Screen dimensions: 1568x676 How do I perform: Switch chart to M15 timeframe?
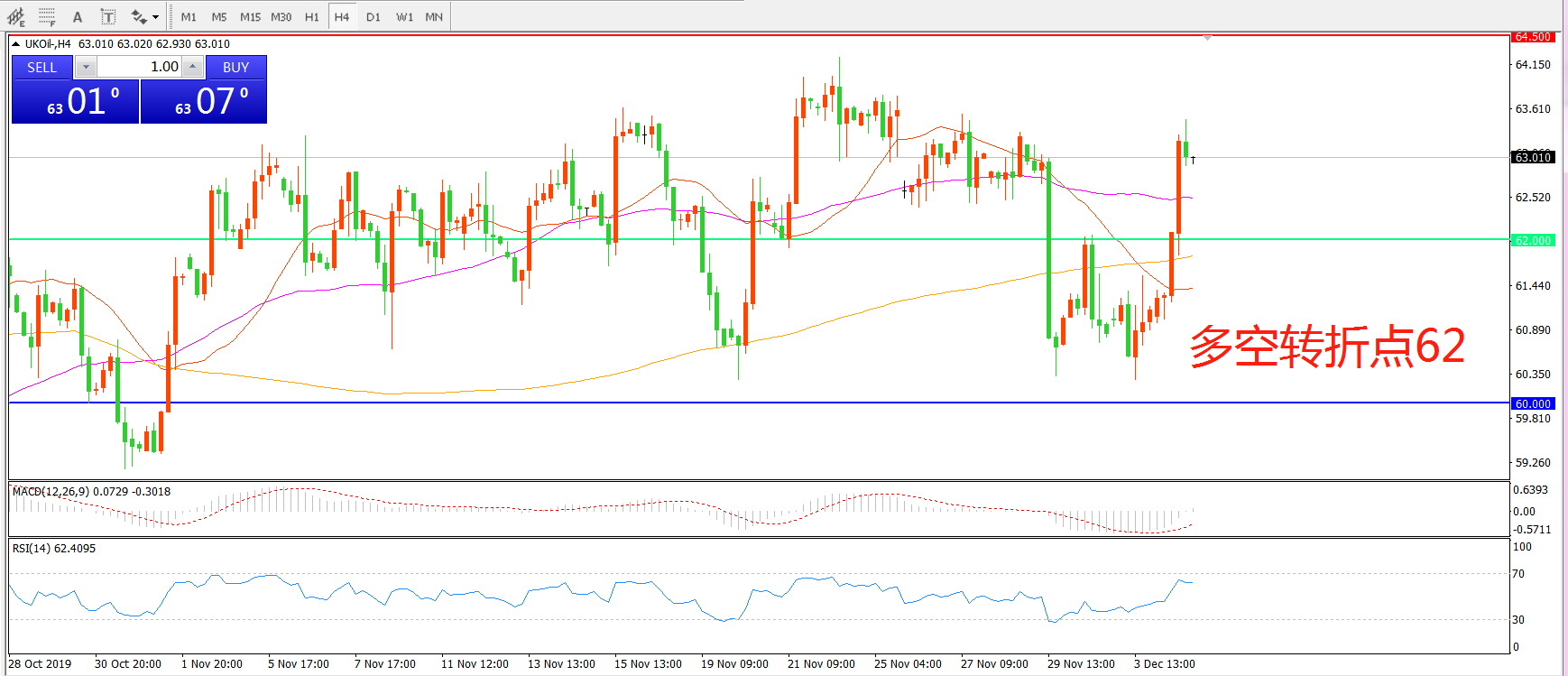pyautogui.click(x=250, y=16)
